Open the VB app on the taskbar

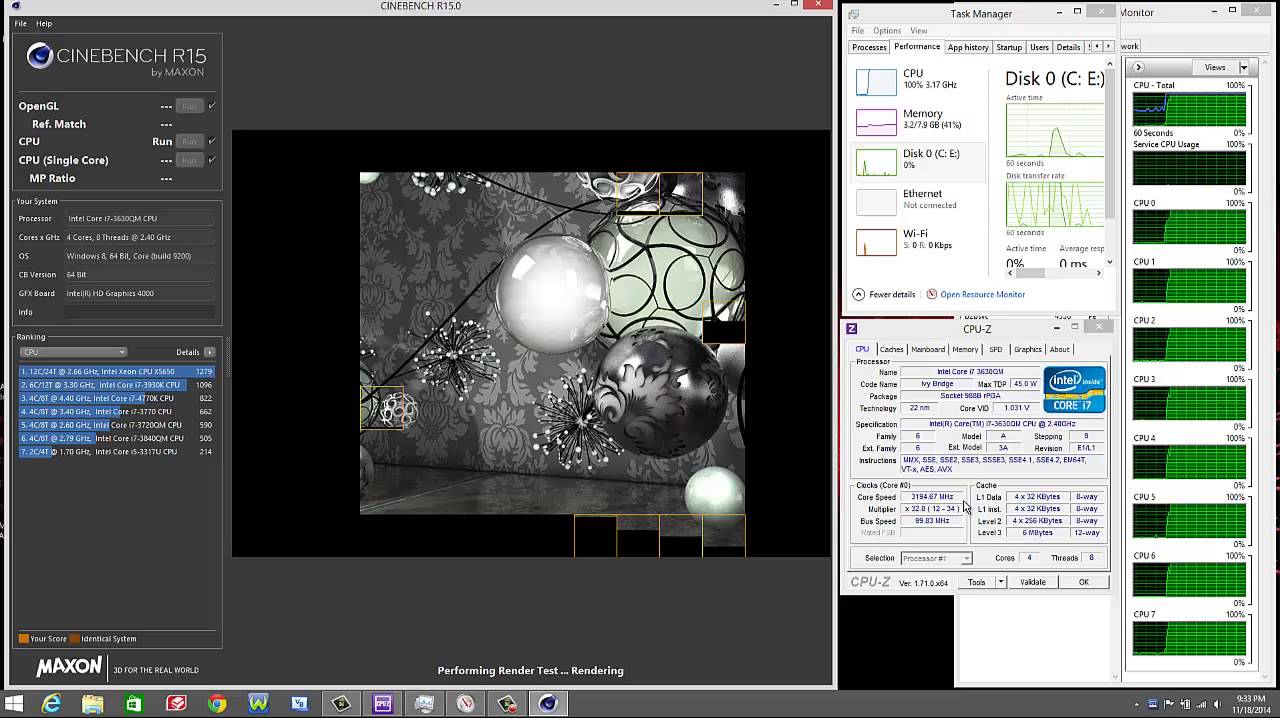point(299,704)
